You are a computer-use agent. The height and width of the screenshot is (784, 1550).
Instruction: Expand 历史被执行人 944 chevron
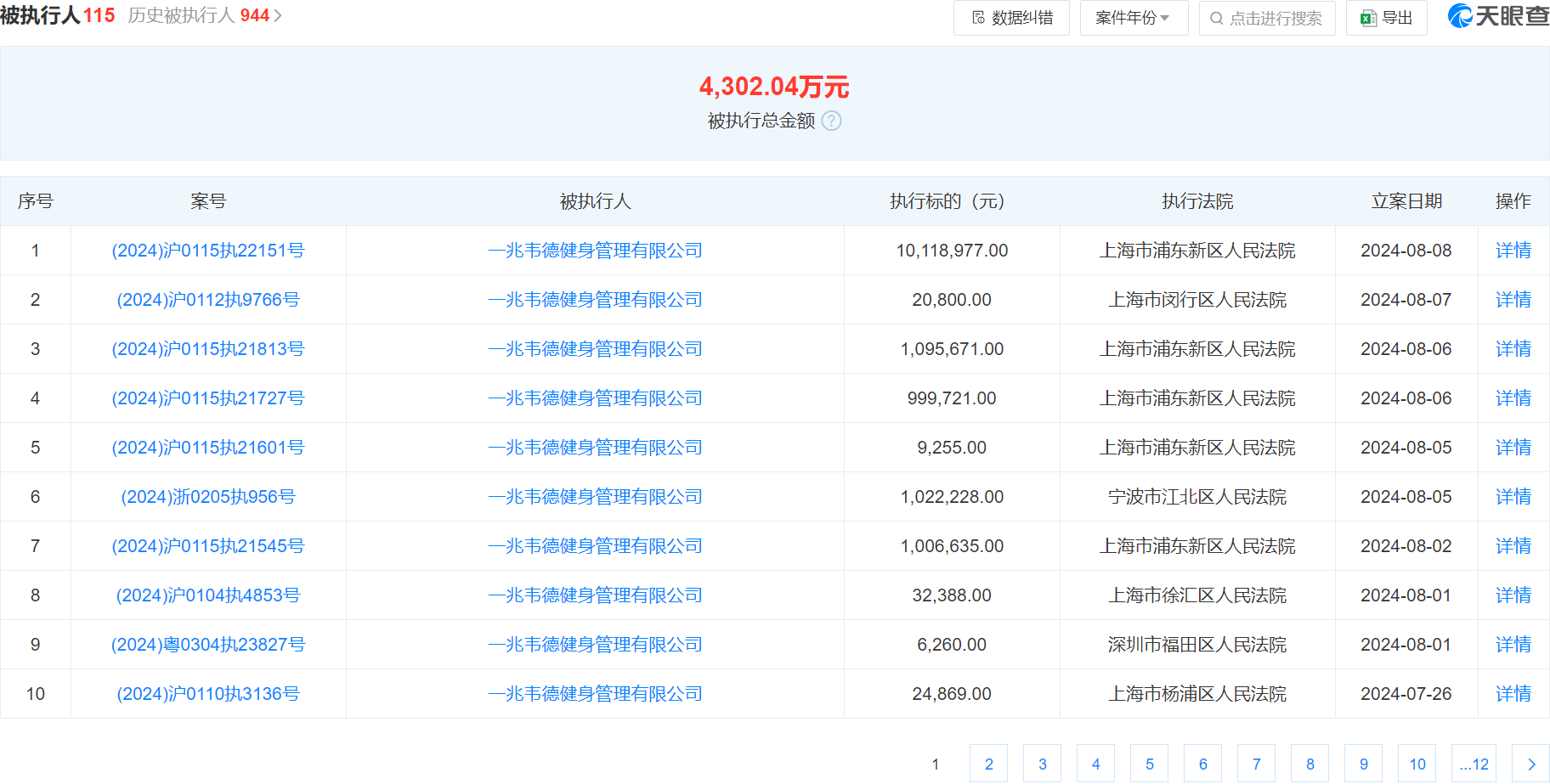tap(278, 16)
